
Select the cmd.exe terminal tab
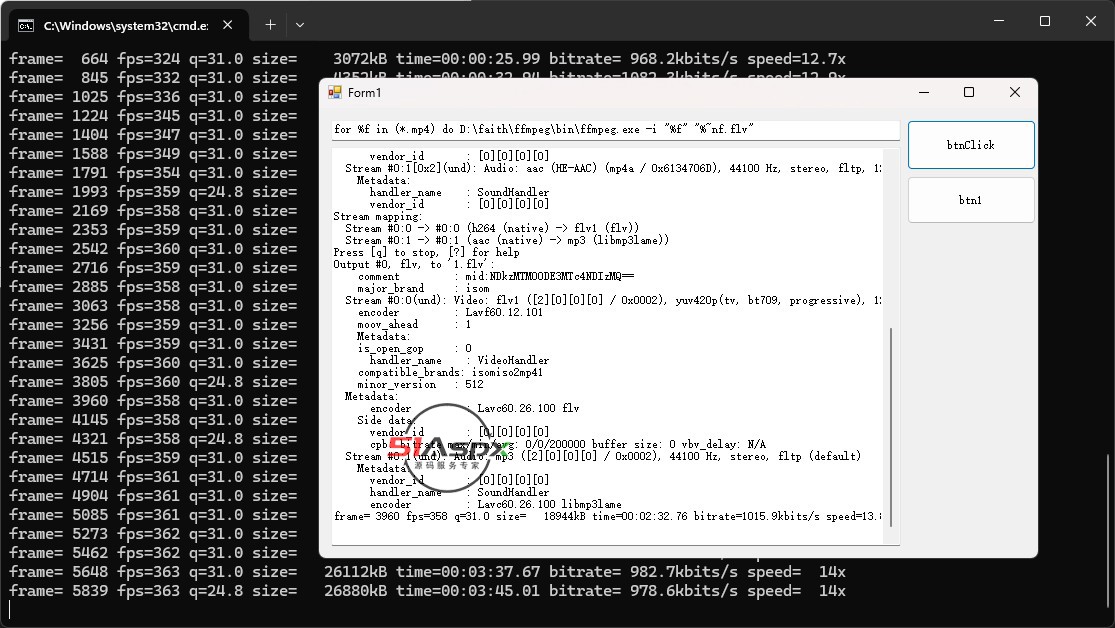128,26
